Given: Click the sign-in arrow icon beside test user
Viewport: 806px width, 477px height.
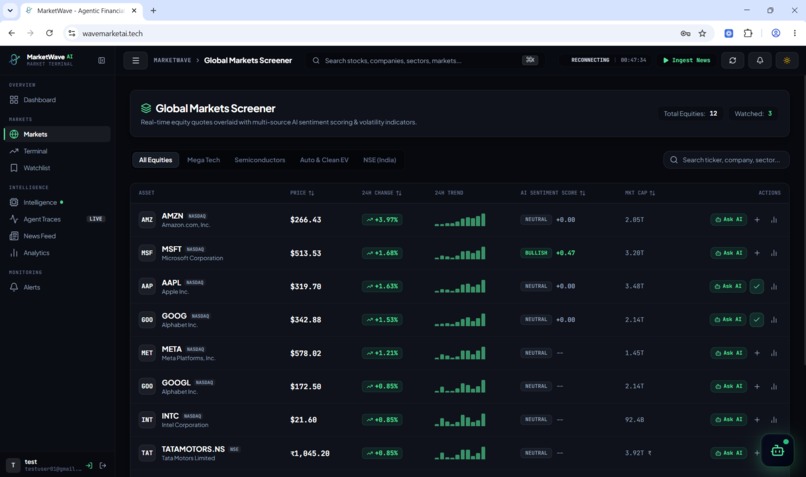Looking at the screenshot, I should coord(89,465).
